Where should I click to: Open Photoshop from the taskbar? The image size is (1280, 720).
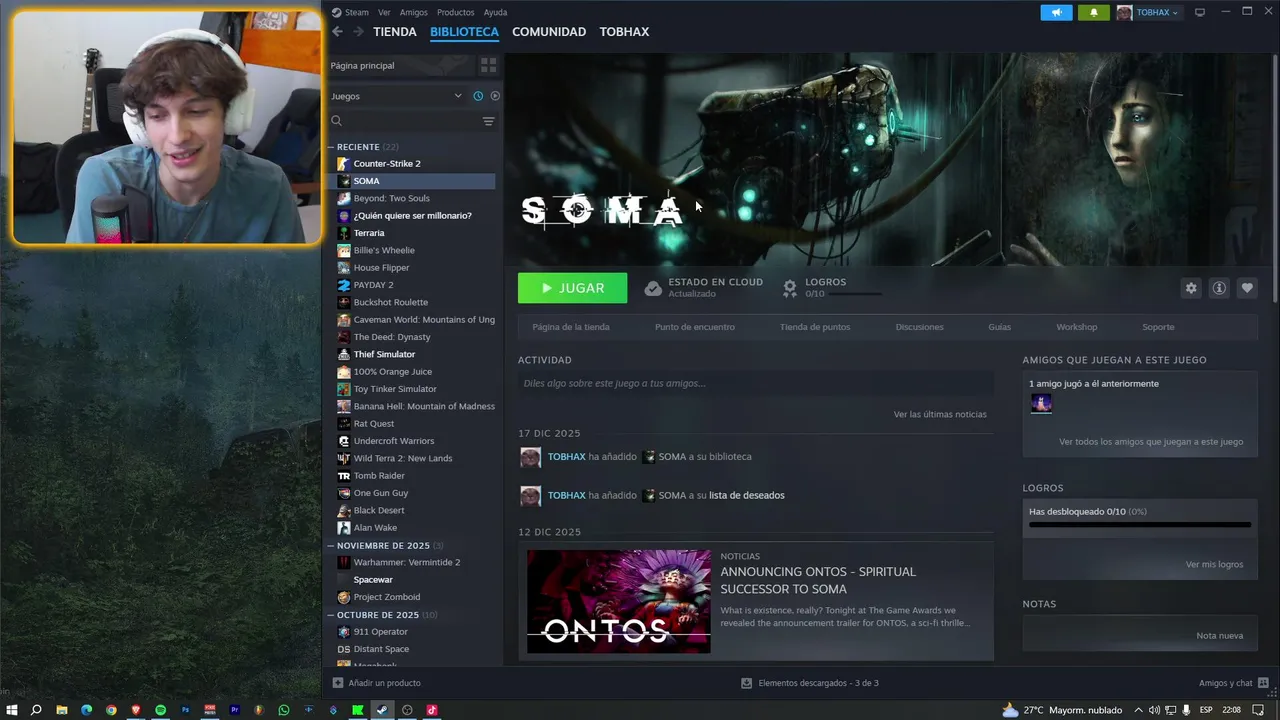(x=185, y=710)
